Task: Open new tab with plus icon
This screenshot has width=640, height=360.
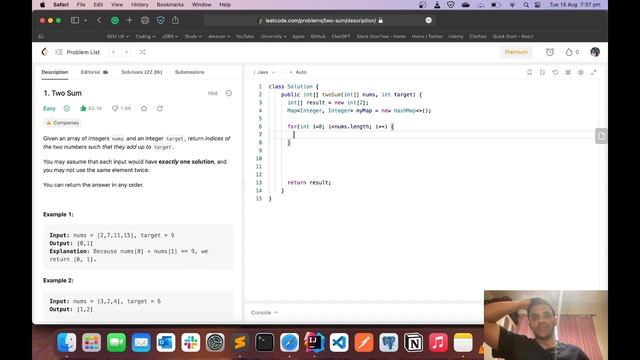Action: (129, 20)
